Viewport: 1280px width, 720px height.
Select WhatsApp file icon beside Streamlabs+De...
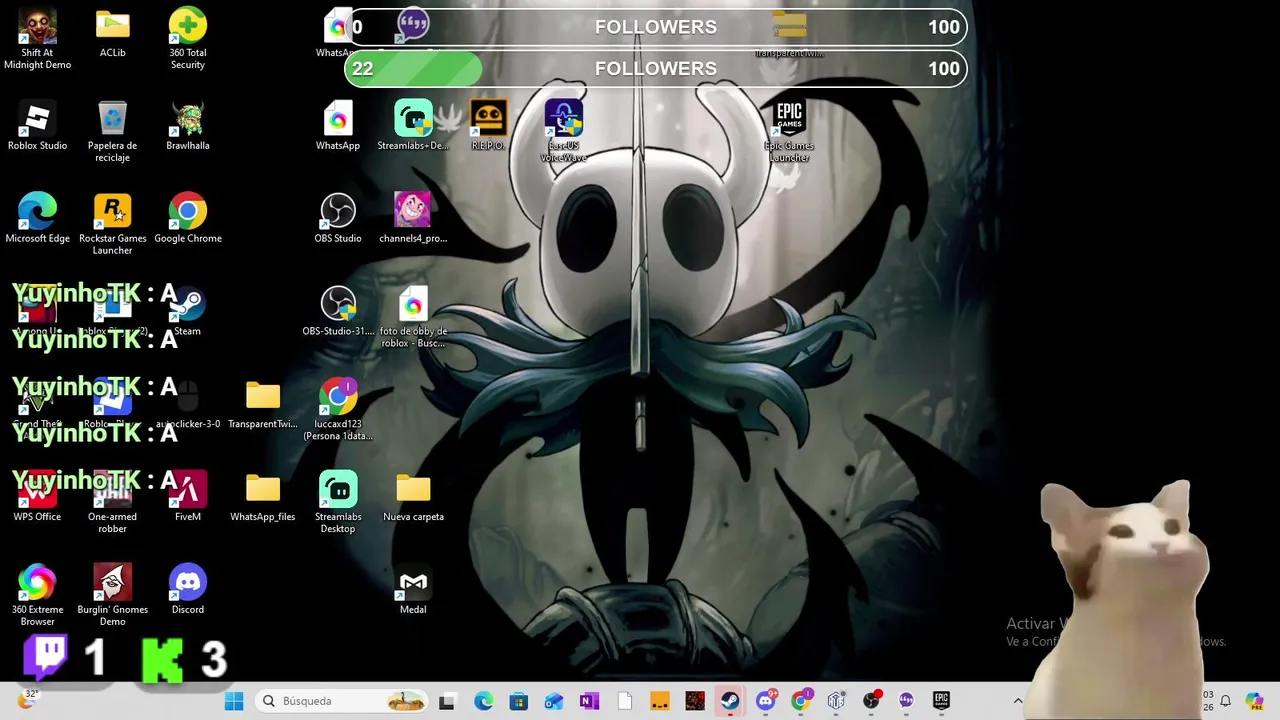(338, 126)
